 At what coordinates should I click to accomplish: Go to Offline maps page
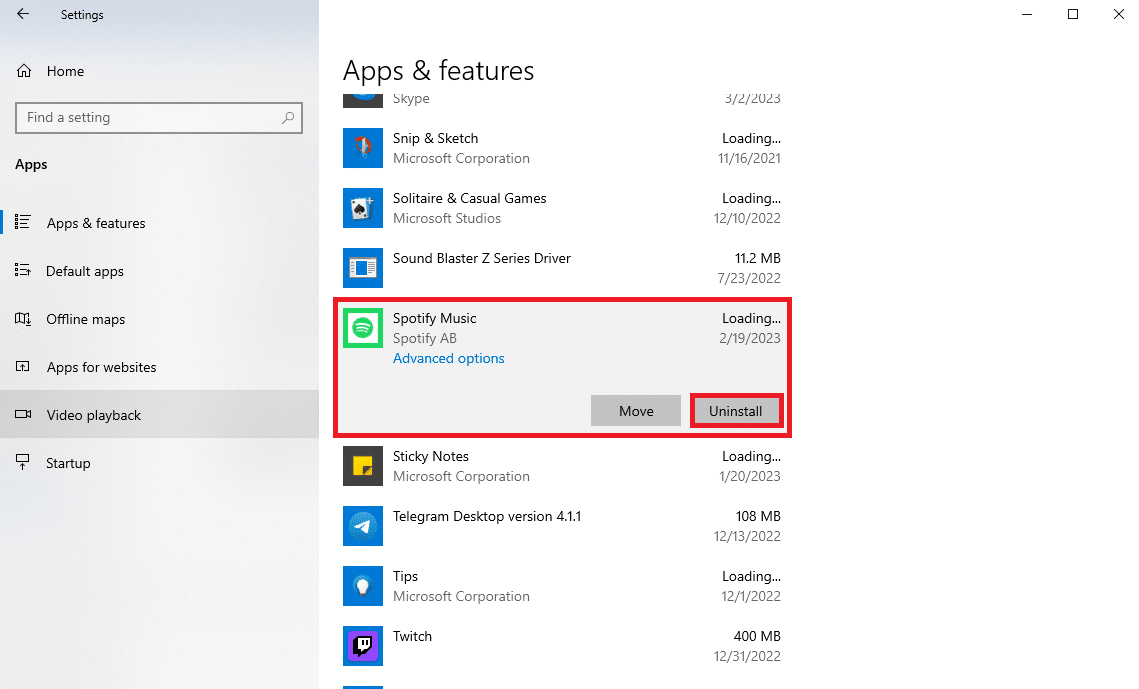(159, 319)
